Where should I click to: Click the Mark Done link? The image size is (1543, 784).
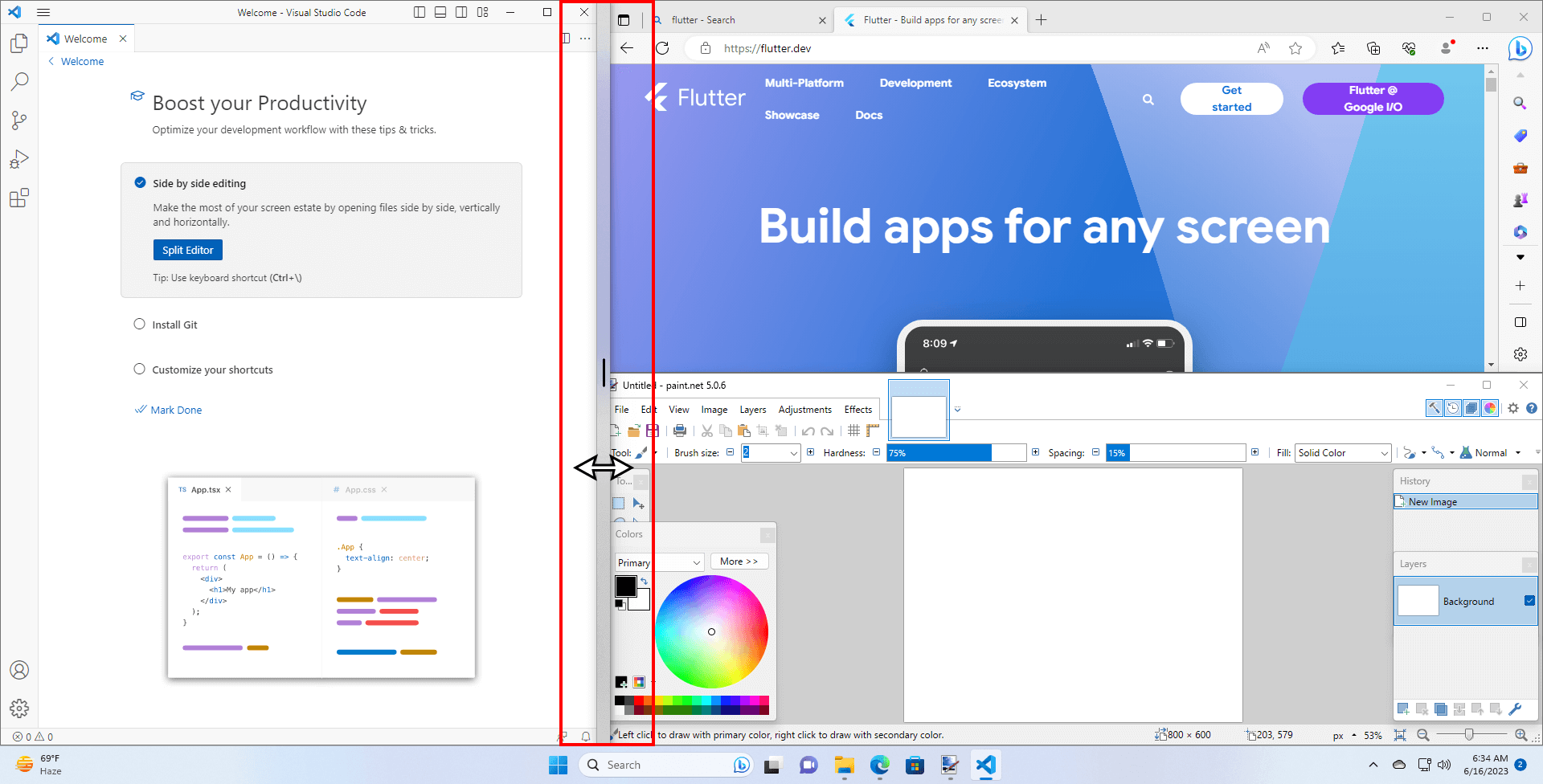[175, 410]
